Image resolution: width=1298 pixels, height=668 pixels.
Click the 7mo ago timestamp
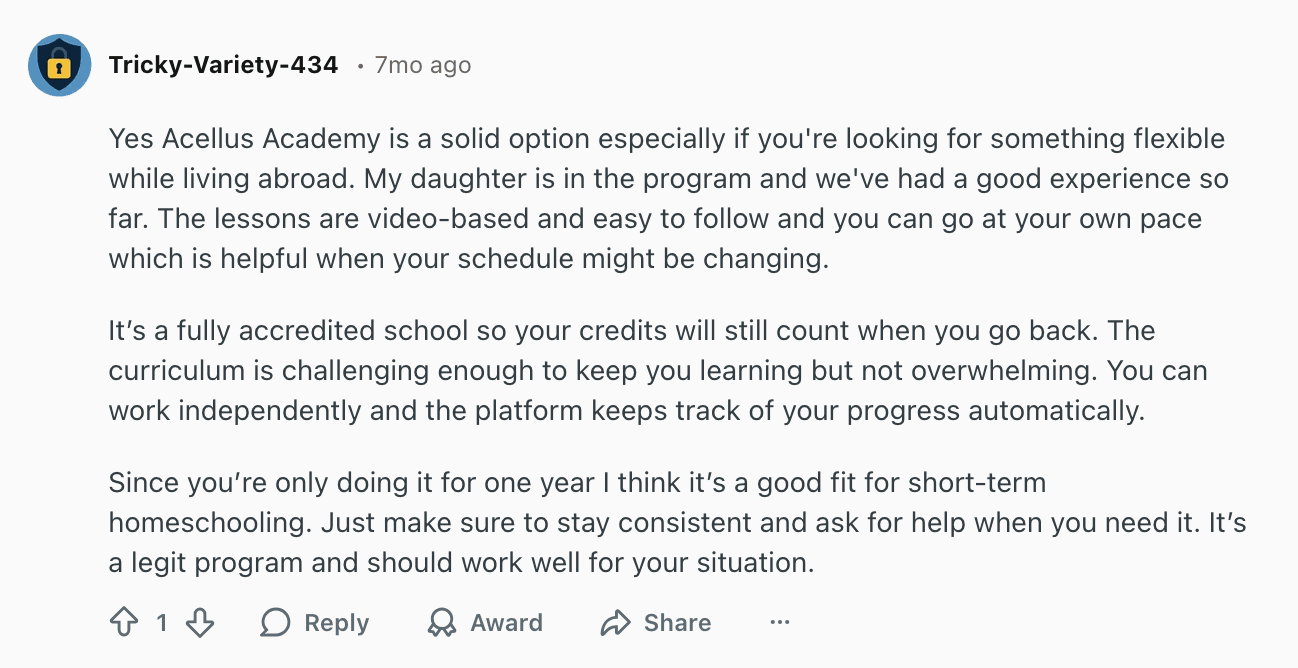click(x=421, y=65)
